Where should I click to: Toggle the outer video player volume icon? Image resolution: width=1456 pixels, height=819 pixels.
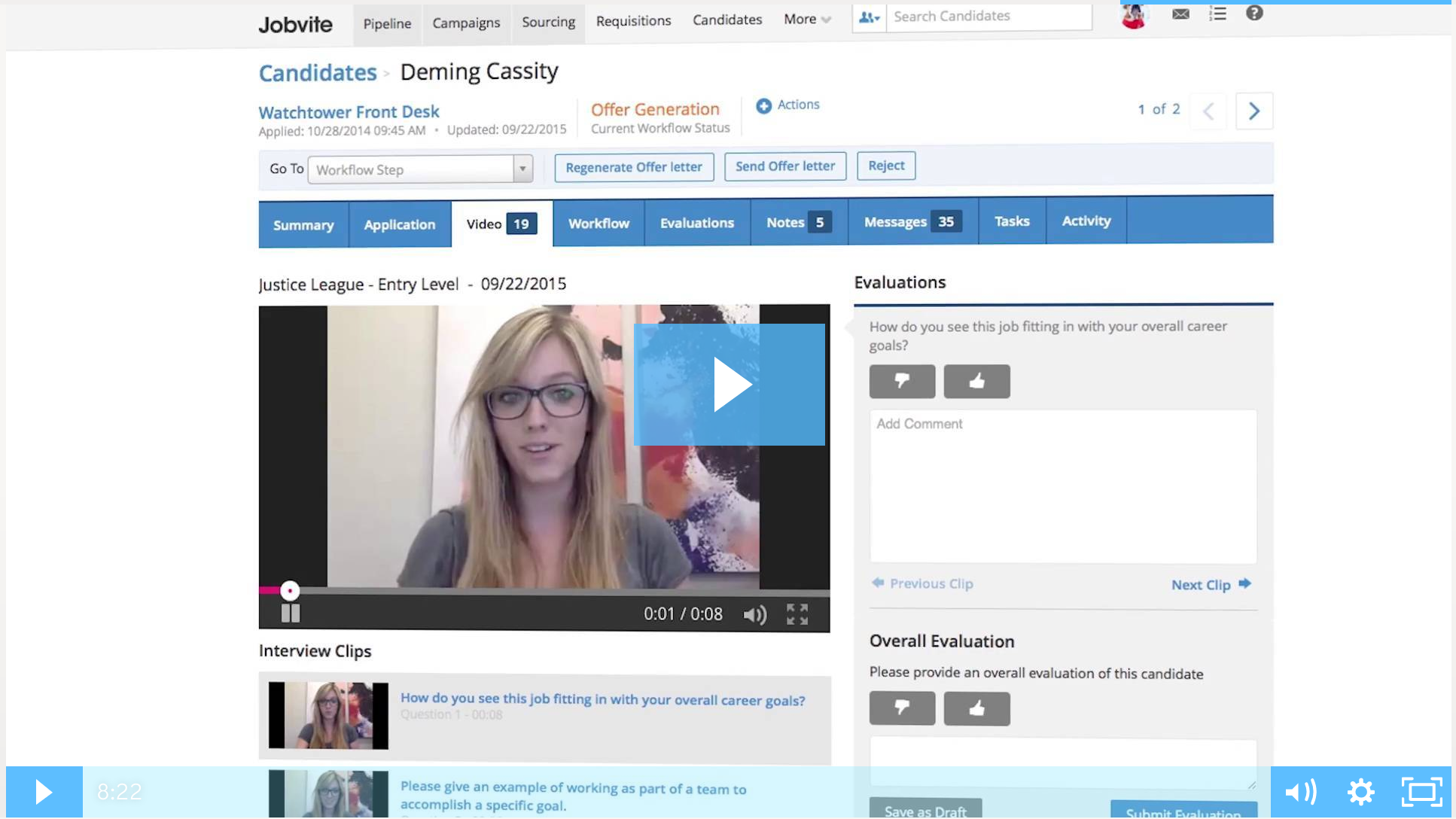coord(1301,792)
